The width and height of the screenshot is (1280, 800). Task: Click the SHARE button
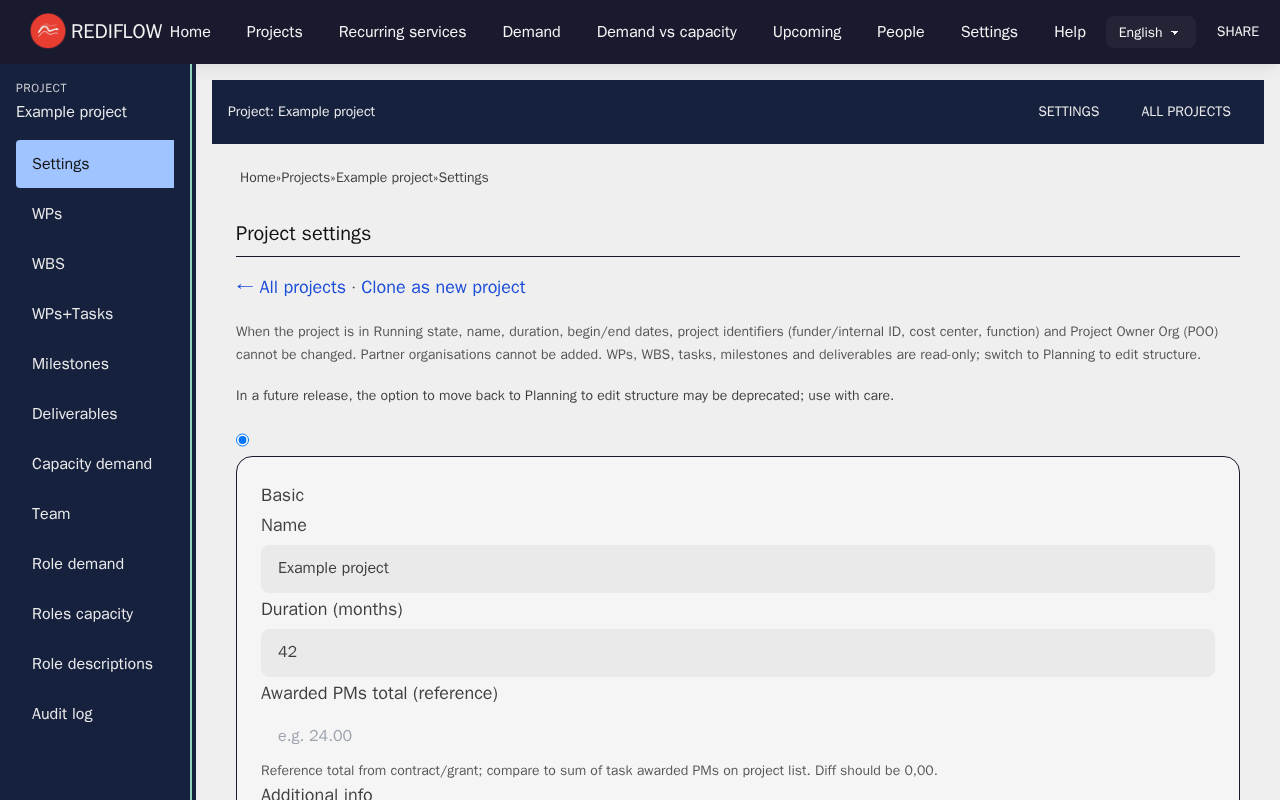coord(1237,31)
